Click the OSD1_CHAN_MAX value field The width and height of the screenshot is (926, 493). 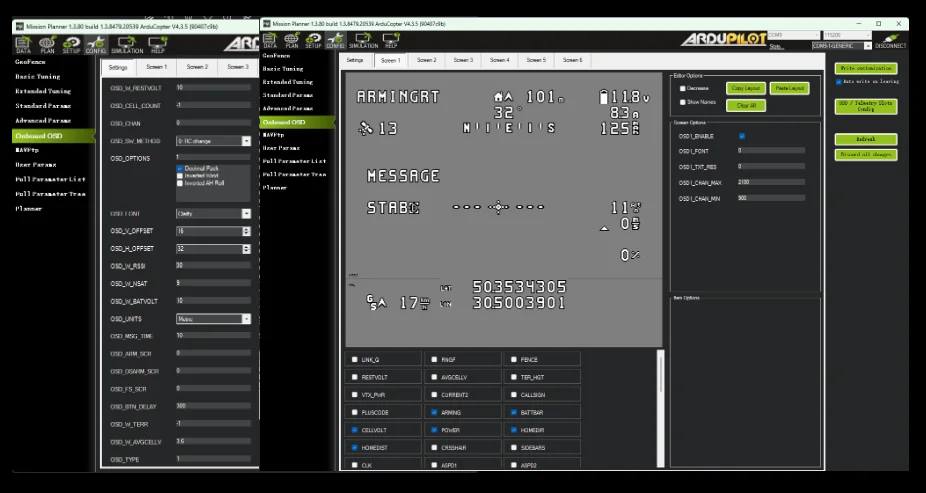tap(770, 182)
